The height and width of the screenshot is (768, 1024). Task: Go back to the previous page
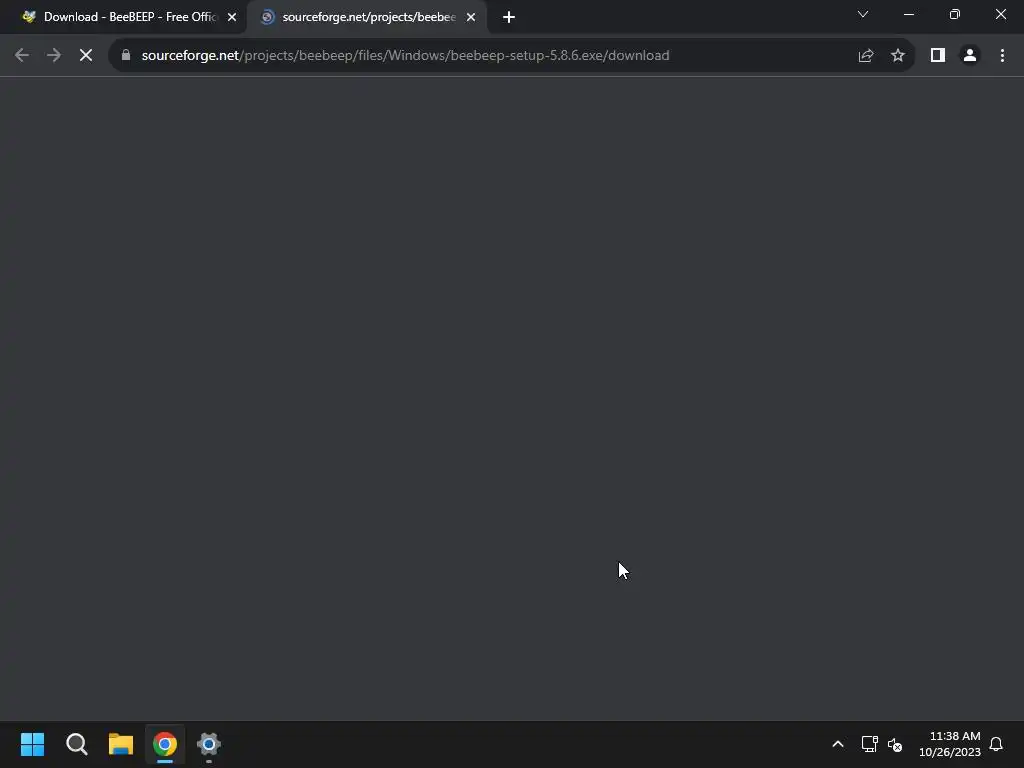click(22, 56)
